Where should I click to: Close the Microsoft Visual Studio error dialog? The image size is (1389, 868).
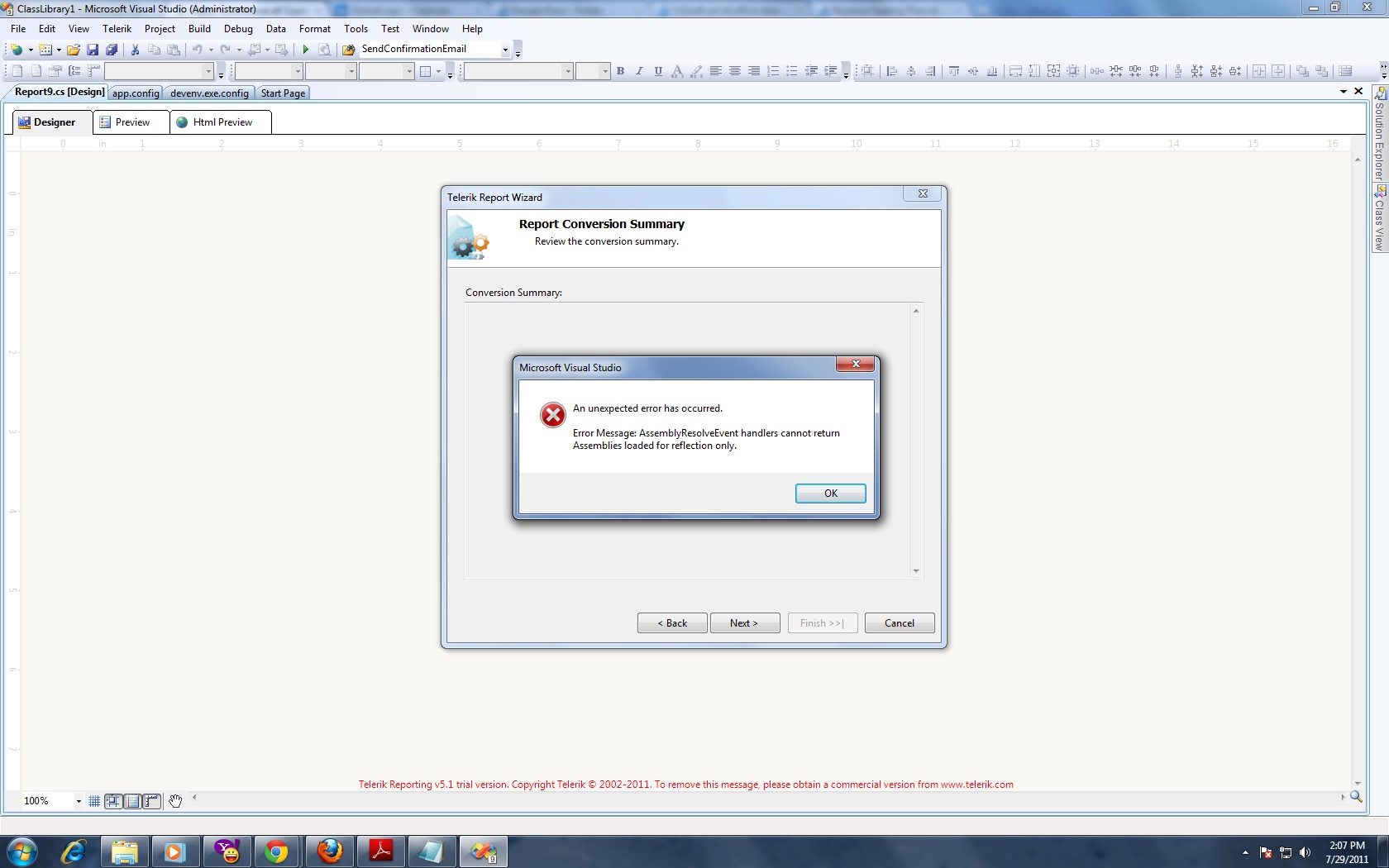856,365
